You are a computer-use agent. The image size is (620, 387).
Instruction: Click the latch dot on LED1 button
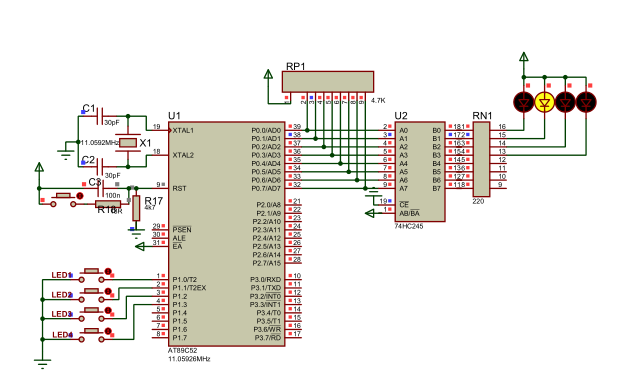click(108, 271)
